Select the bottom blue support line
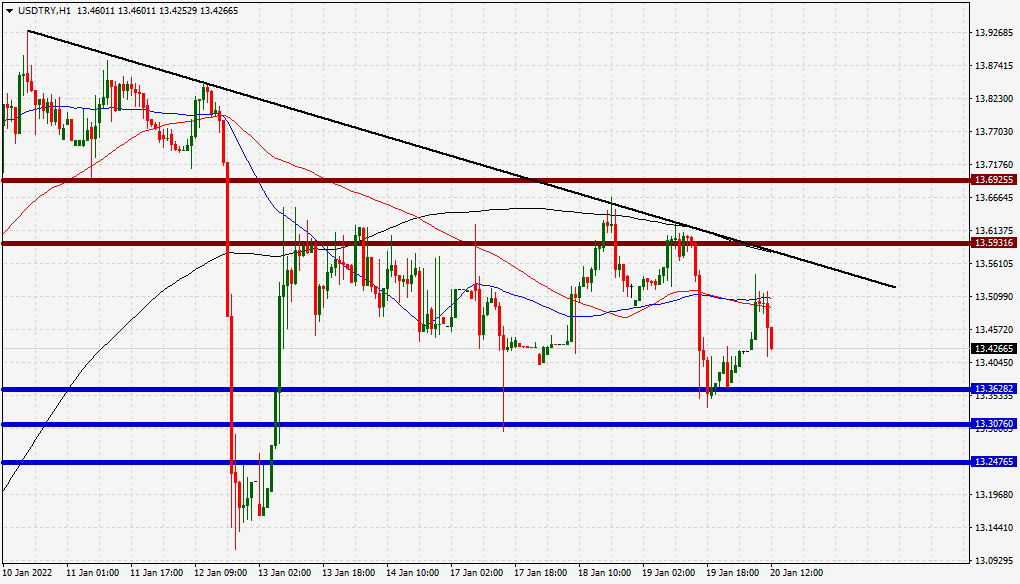1020x584 pixels. tap(486, 462)
